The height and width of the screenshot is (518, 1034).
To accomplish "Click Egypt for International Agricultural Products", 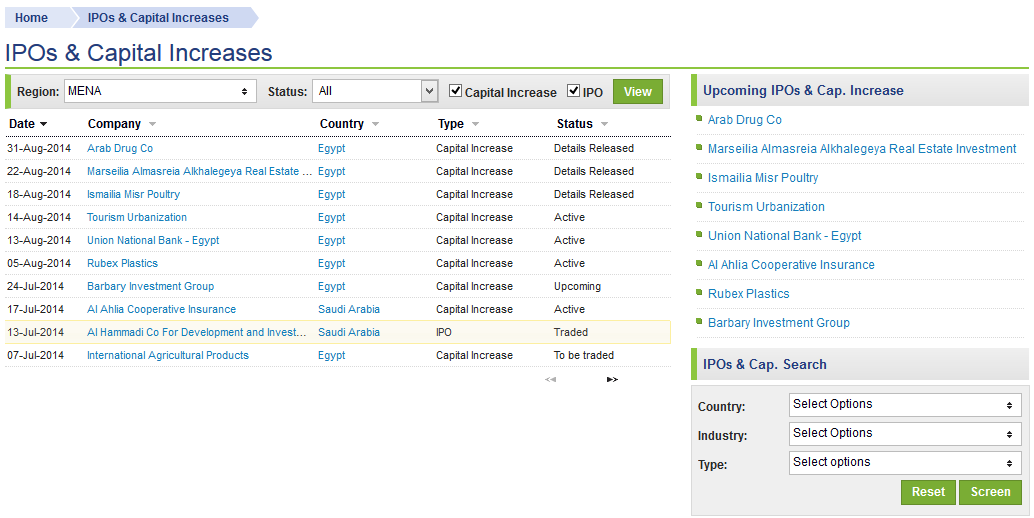I will (x=332, y=356).
